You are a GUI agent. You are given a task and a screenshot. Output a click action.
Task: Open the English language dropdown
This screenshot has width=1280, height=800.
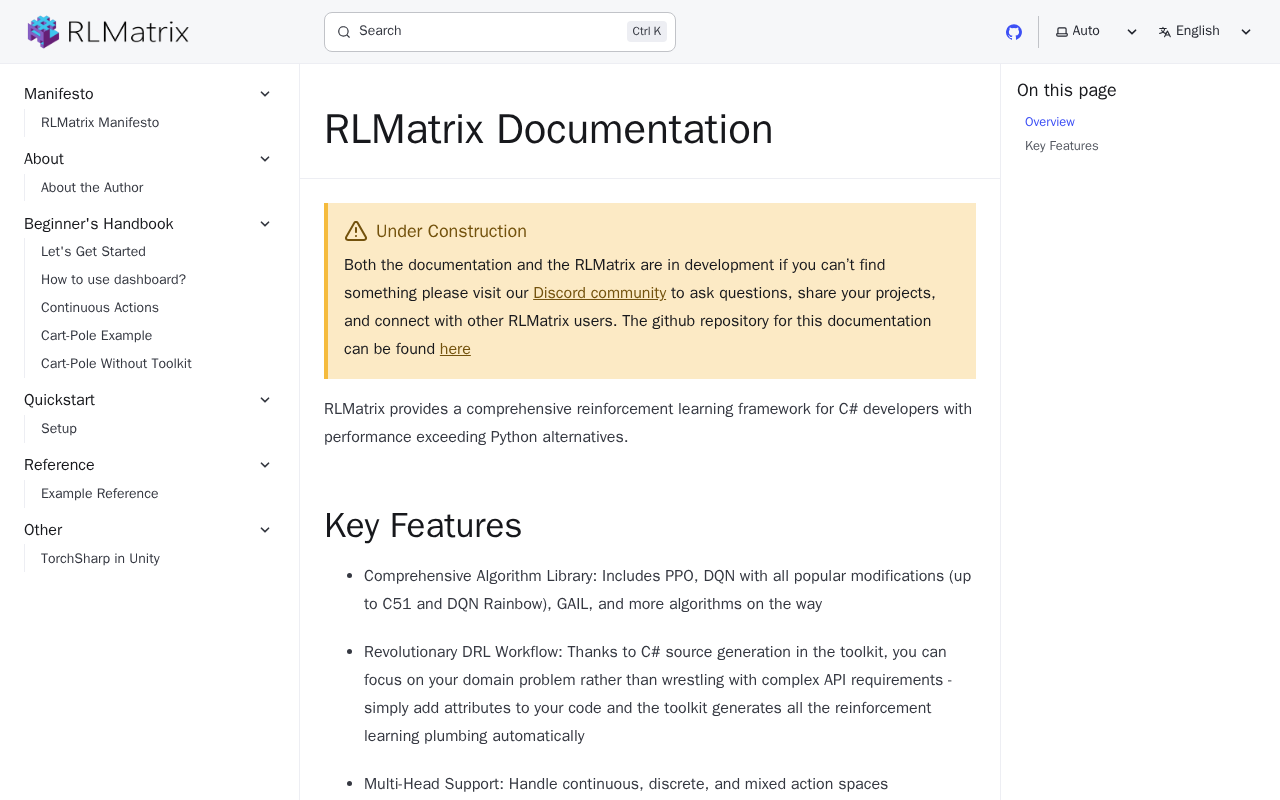pyautogui.click(x=1205, y=32)
